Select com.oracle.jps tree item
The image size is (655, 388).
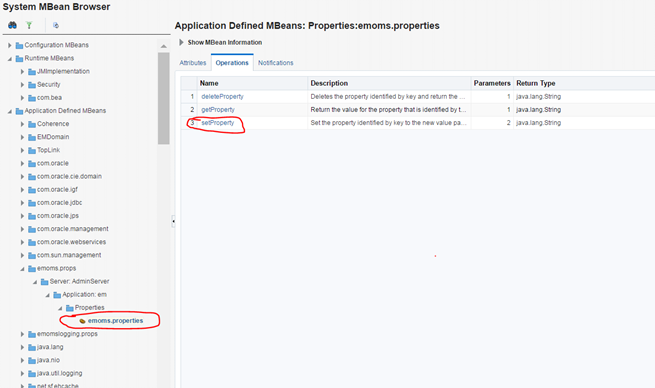[58, 216]
